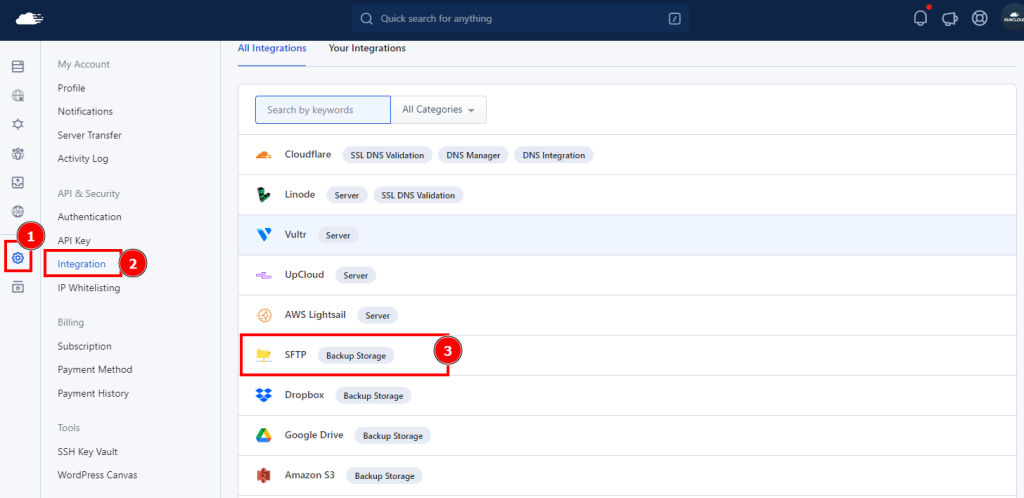1024x498 pixels.
Task: Open the notifications bell icon
Action: [x=920, y=18]
